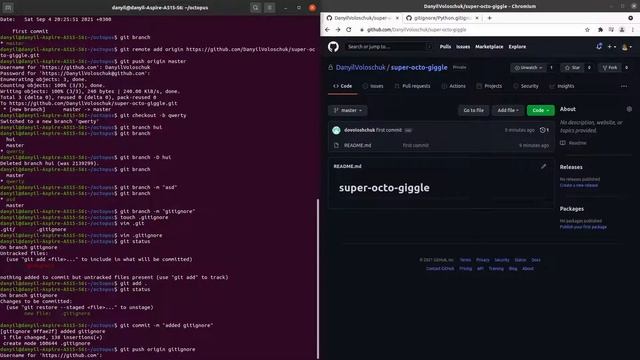Screen dimensions: 640x360
Task: Open the Pull requests repository tab
Action: coord(412,86)
